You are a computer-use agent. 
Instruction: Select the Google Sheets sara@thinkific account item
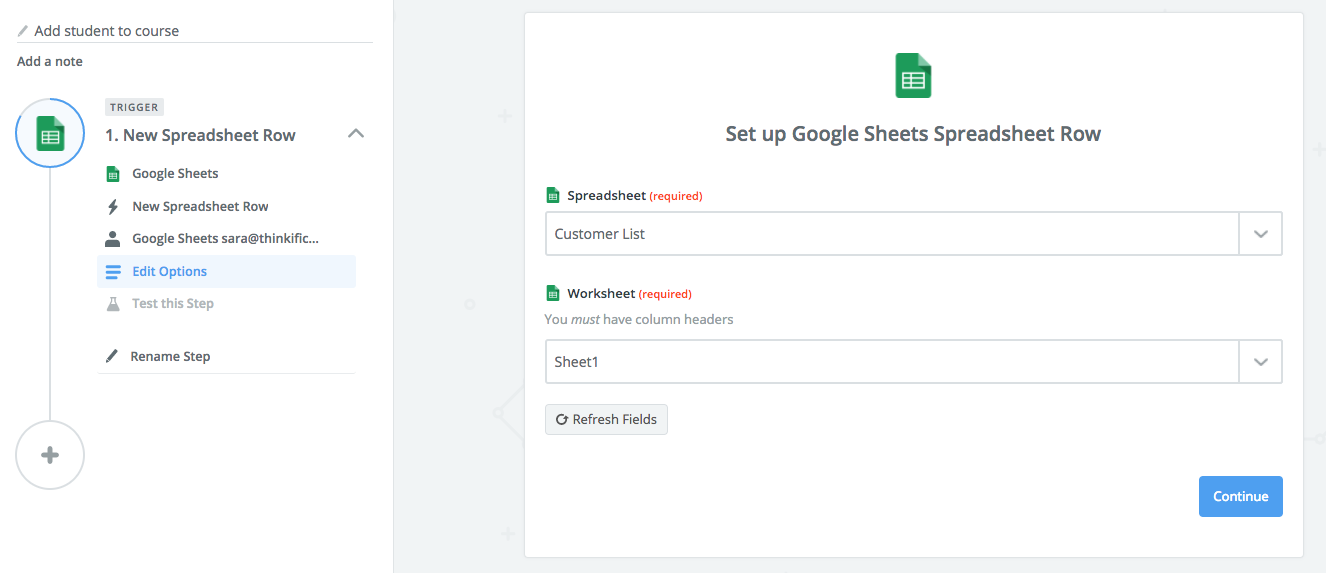[226, 239]
